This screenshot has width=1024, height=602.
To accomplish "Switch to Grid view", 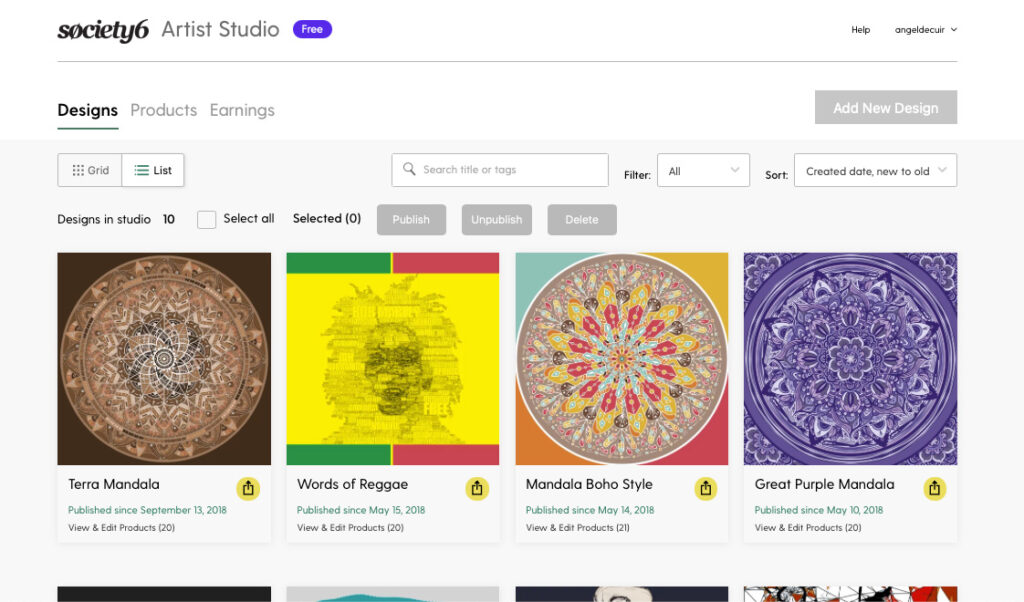I will pos(90,170).
